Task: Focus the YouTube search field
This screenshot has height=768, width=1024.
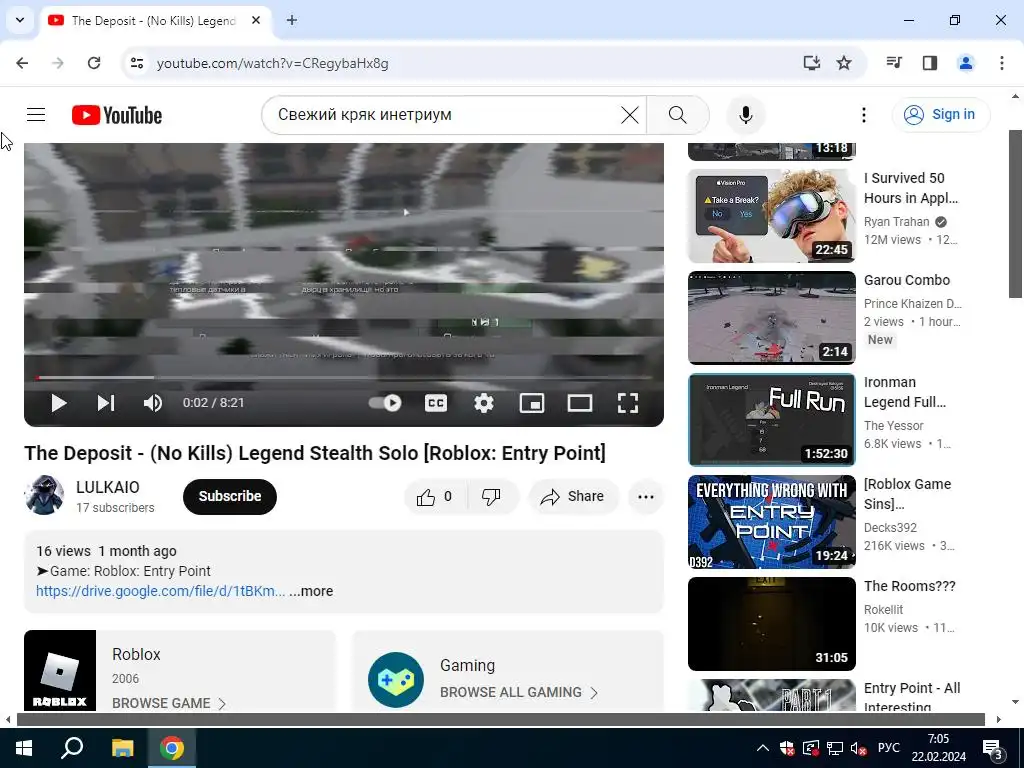Action: click(444, 115)
